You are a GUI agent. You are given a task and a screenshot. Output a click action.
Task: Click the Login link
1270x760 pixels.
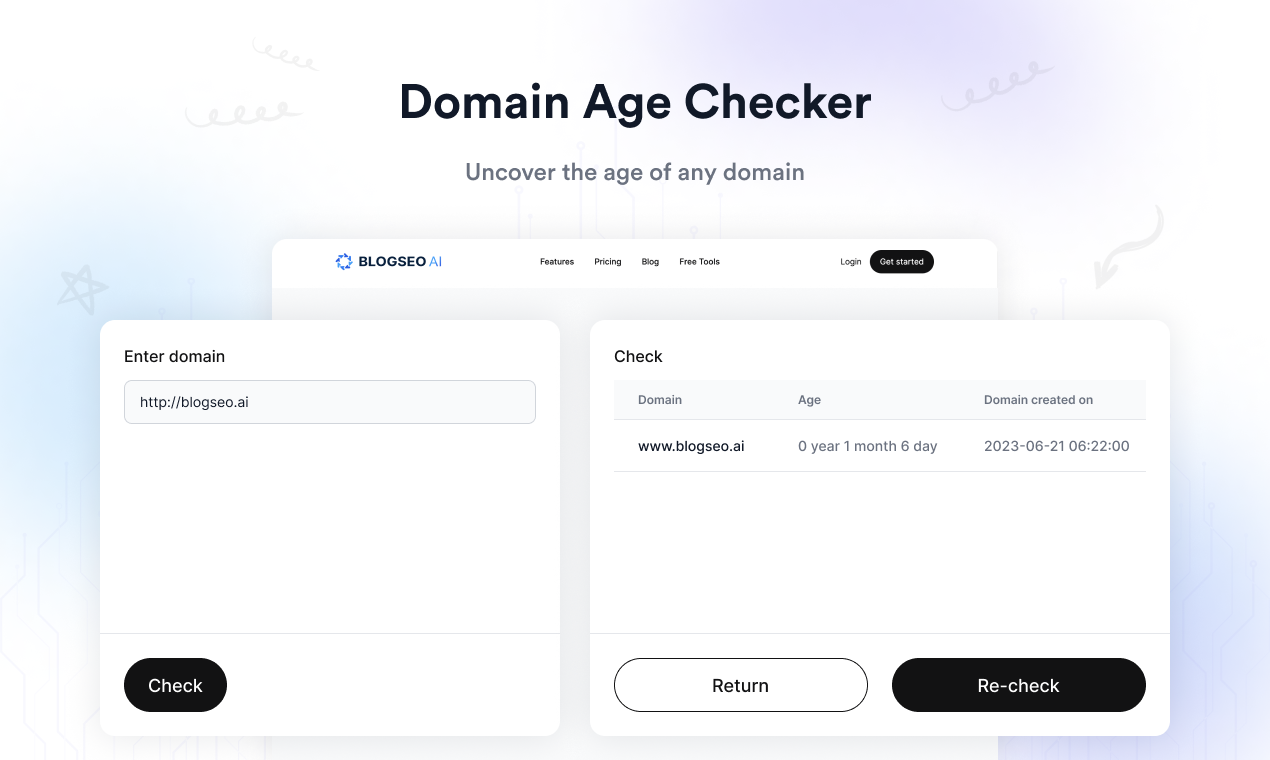851,262
